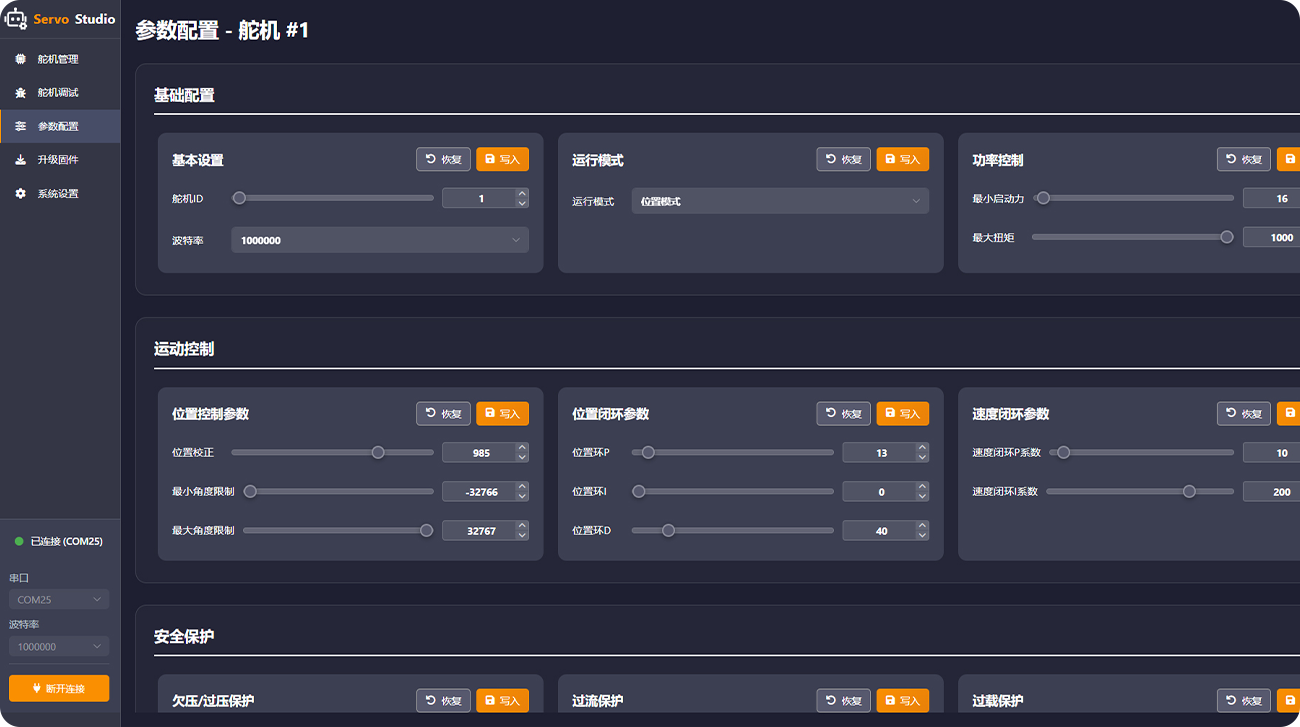Increase 位置环P with the up arrow
1300x727 pixels.
(x=922, y=448)
